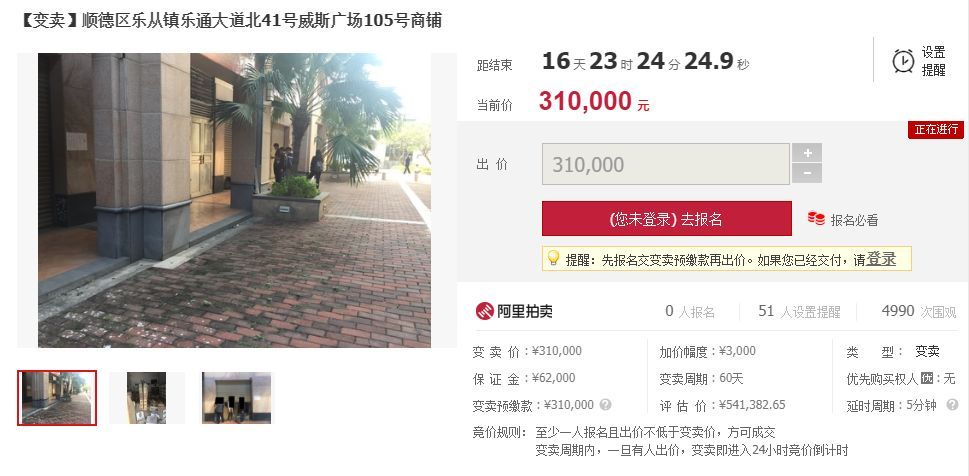The height and width of the screenshot is (476, 969).
Task: Click the 阿里拍卖 logo
Action: click(514, 311)
